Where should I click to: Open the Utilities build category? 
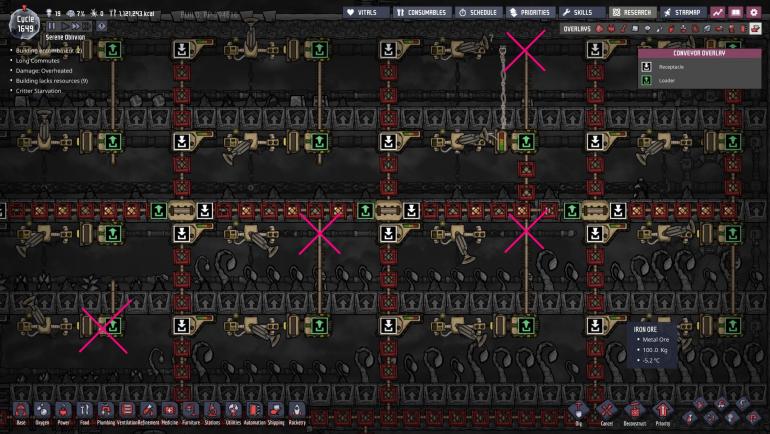[x=233, y=412]
